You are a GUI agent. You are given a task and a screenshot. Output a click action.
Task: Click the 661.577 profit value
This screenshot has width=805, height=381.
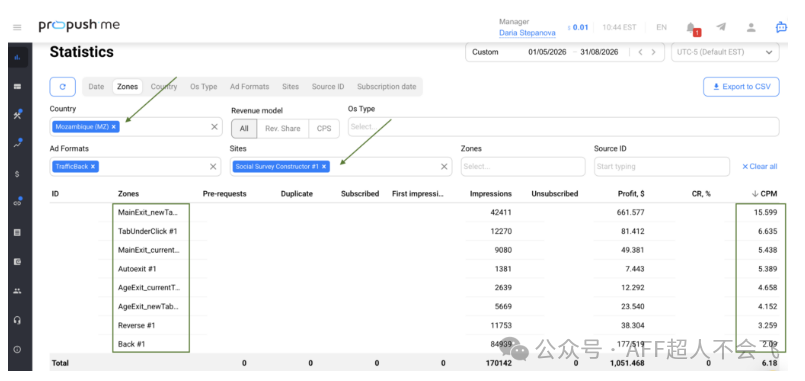631,212
